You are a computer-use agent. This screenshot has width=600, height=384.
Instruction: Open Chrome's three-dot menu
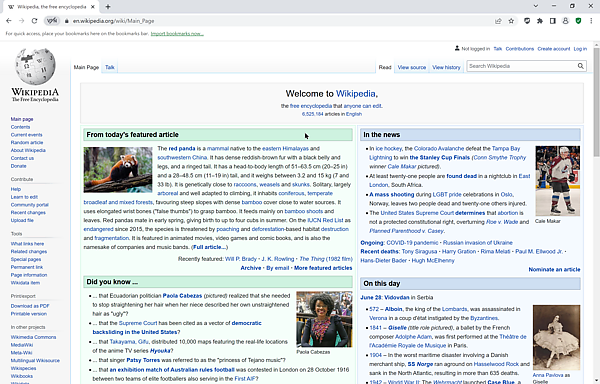tap(591, 21)
